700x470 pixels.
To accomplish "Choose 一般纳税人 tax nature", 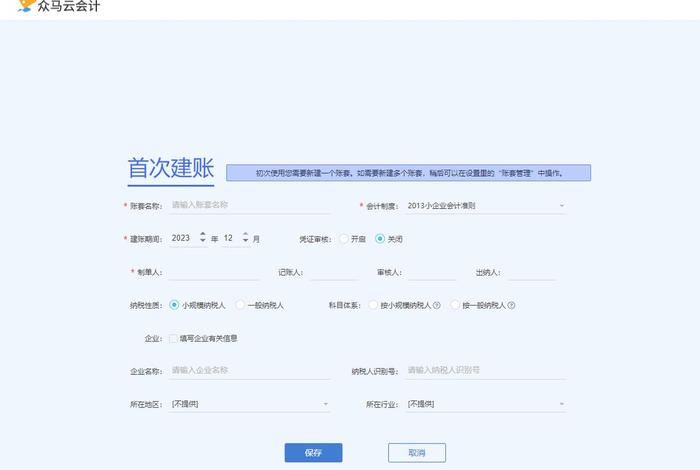I will 240,305.
